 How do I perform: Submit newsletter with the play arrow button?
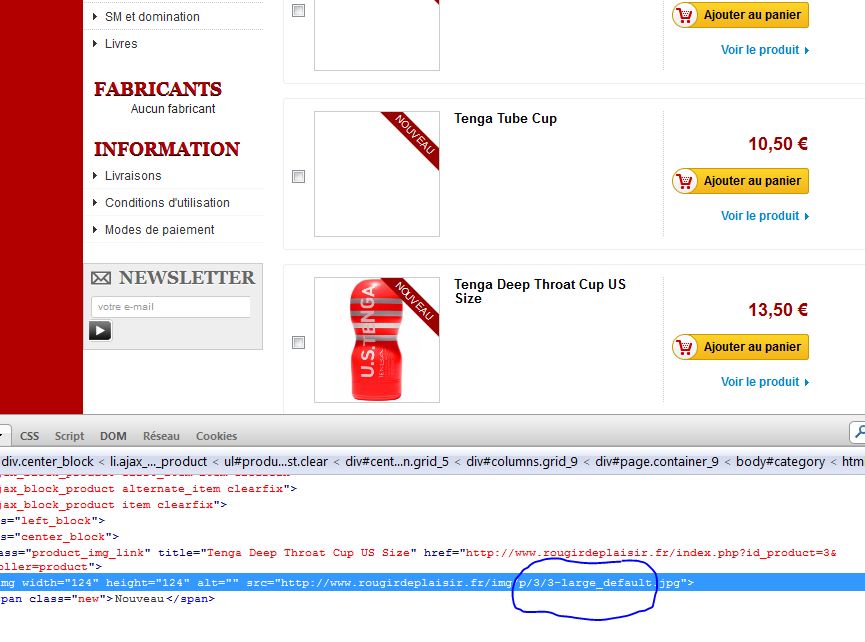point(100,331)
